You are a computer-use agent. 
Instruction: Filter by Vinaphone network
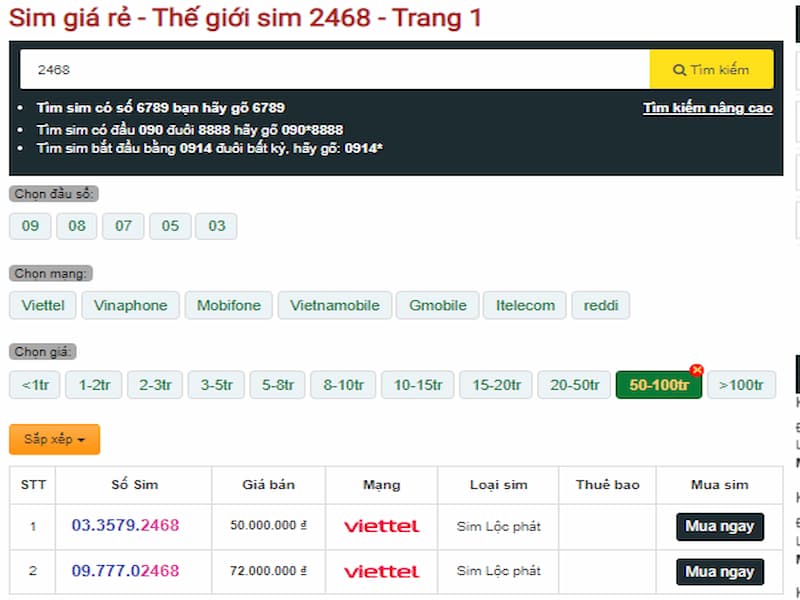point(131,305)
